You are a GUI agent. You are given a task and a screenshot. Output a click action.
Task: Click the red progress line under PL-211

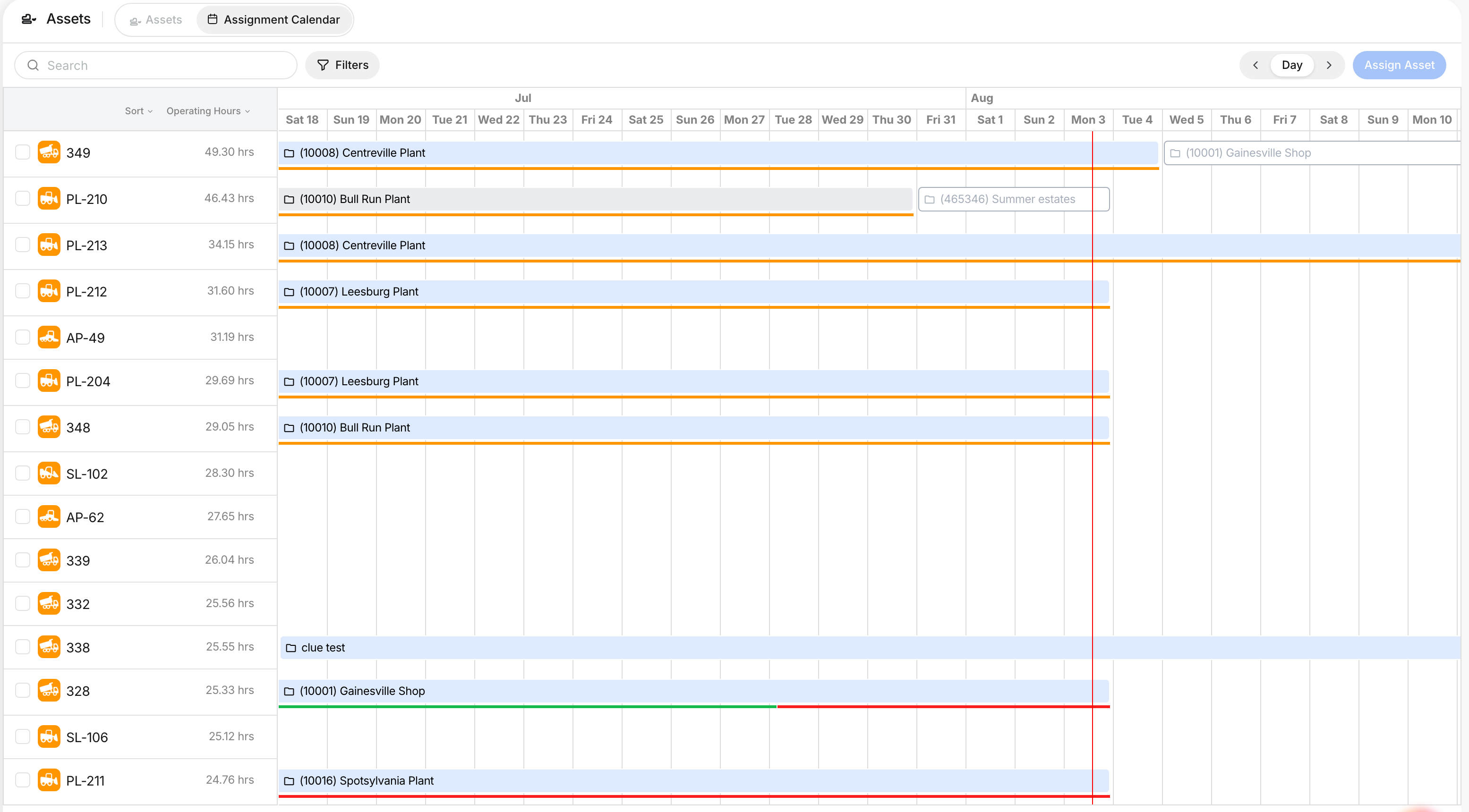(x=694, y=796)
